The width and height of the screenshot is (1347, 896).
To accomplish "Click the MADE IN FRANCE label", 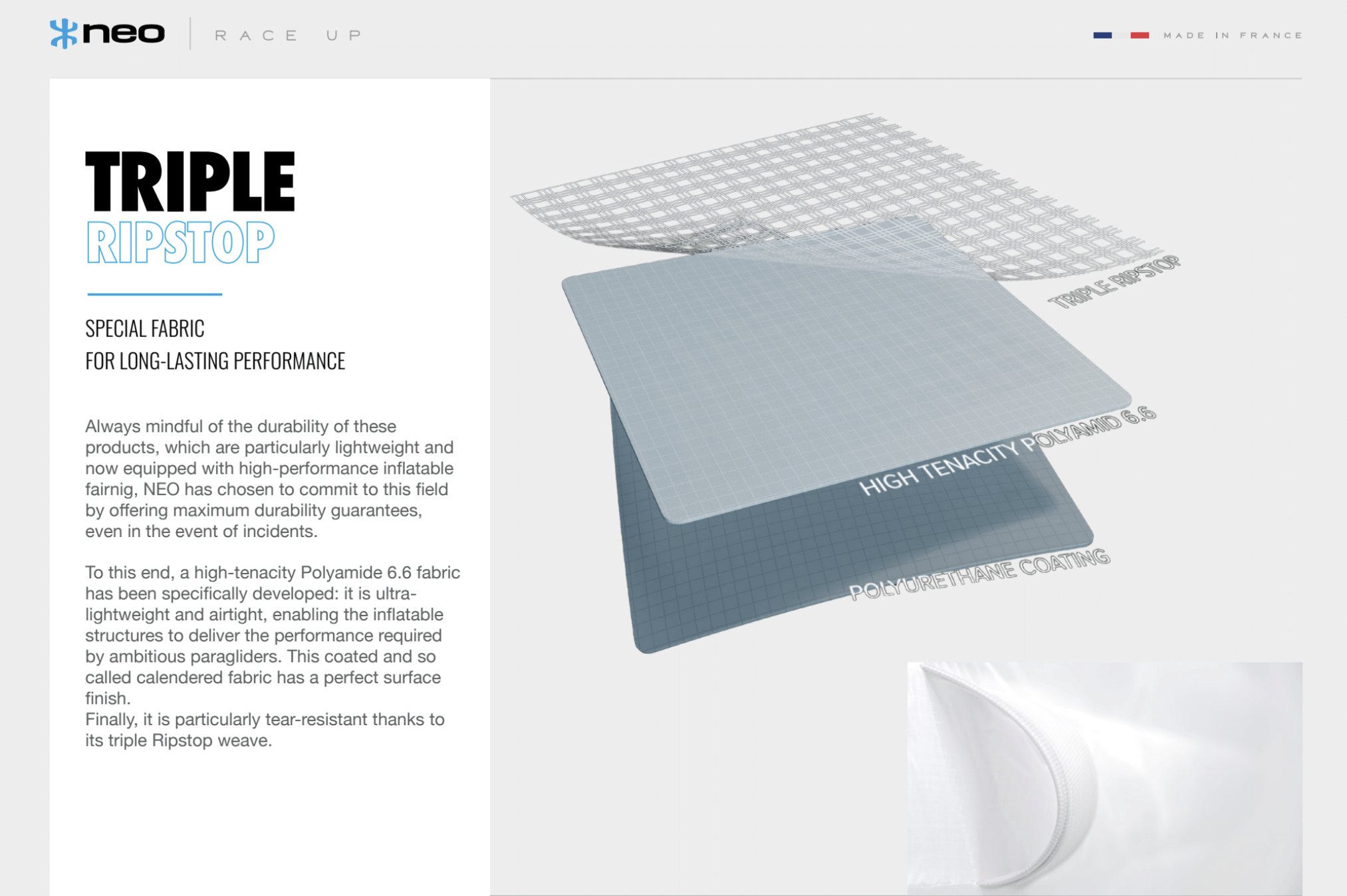I will [1232, 35].
